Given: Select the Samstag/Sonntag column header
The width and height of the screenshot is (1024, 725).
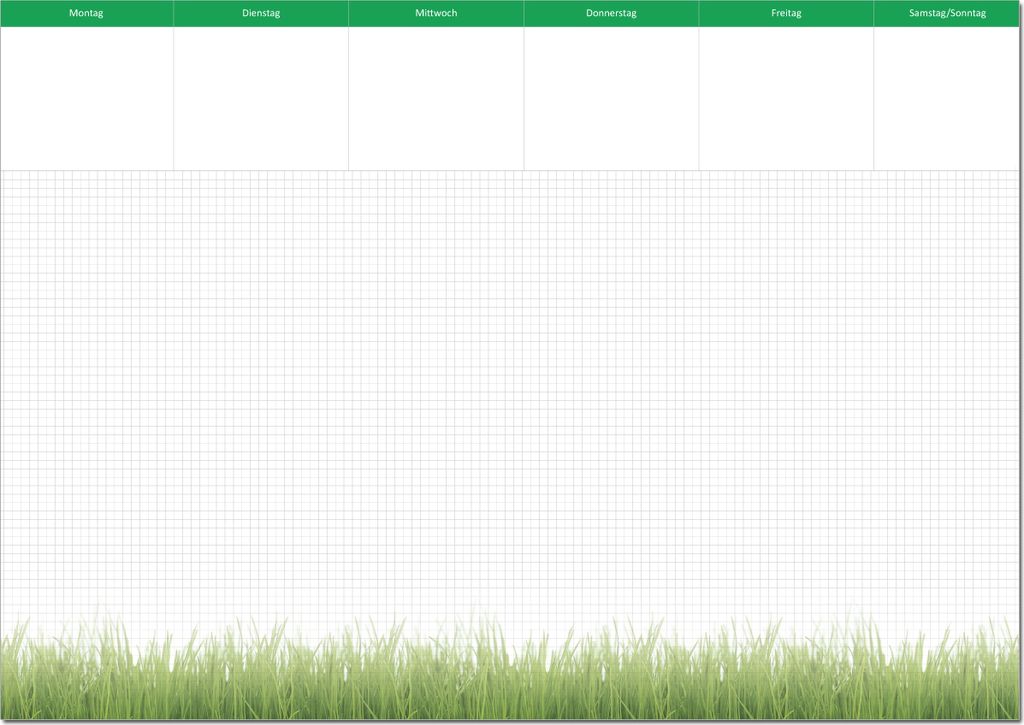Looking at the screenshot, I should point(947,13).
